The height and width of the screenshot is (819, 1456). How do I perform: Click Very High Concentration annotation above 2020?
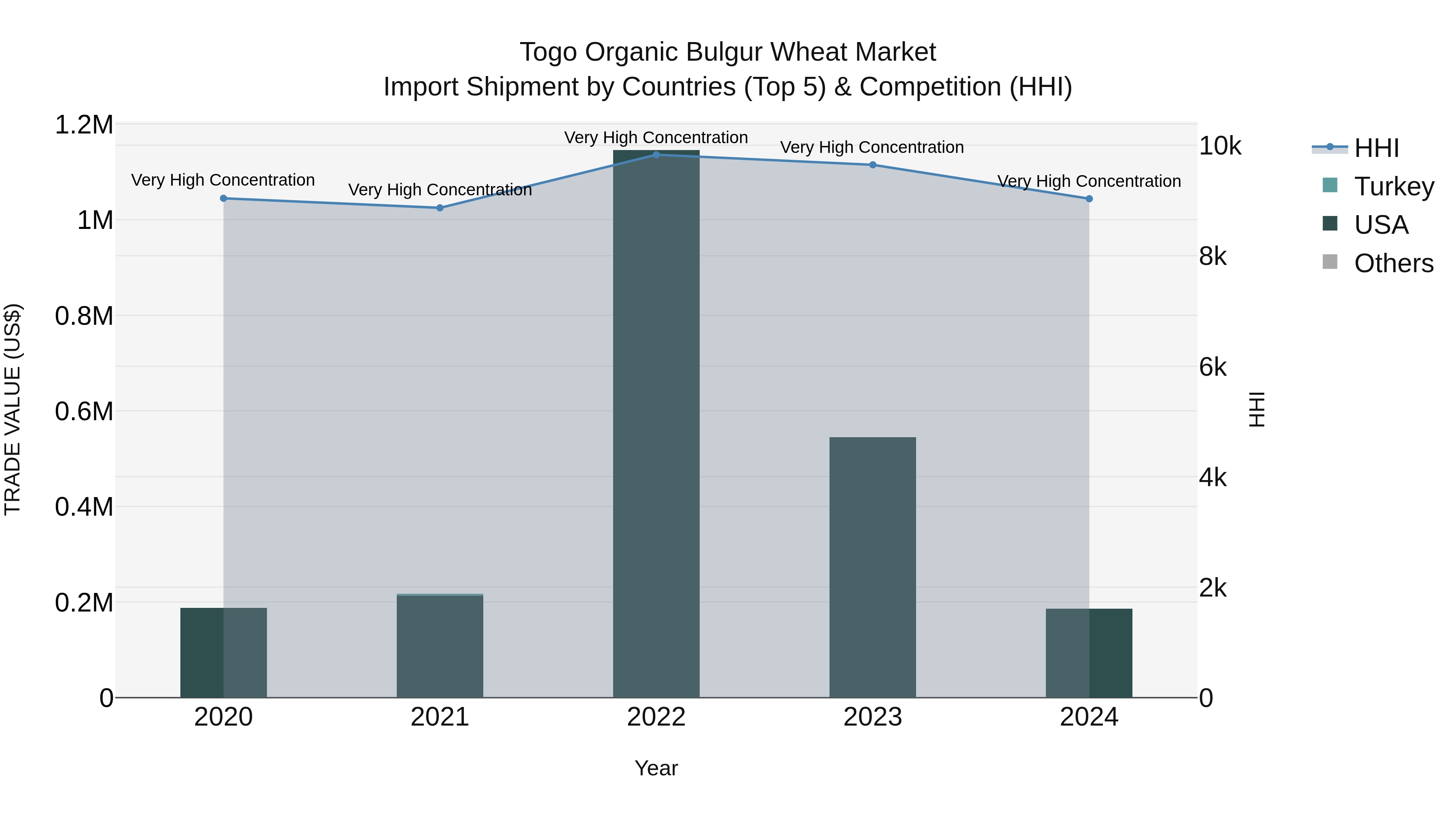[x=223, y=180]
